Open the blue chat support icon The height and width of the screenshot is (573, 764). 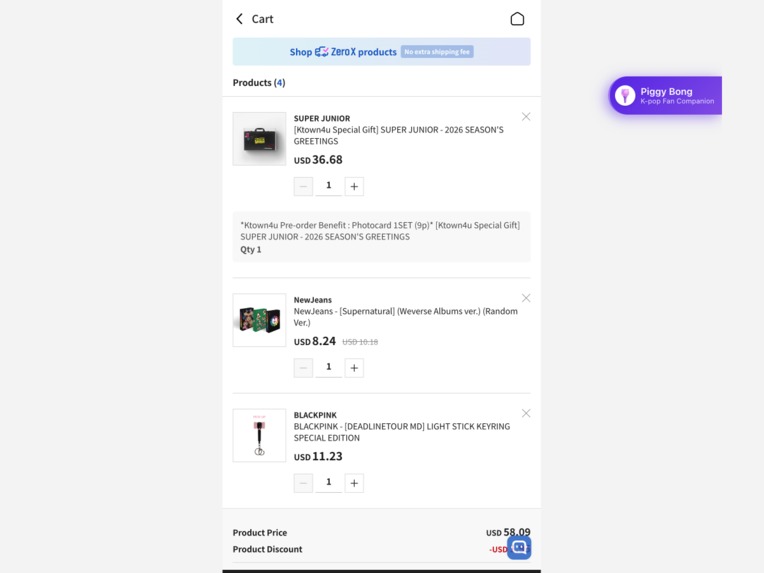519,548
